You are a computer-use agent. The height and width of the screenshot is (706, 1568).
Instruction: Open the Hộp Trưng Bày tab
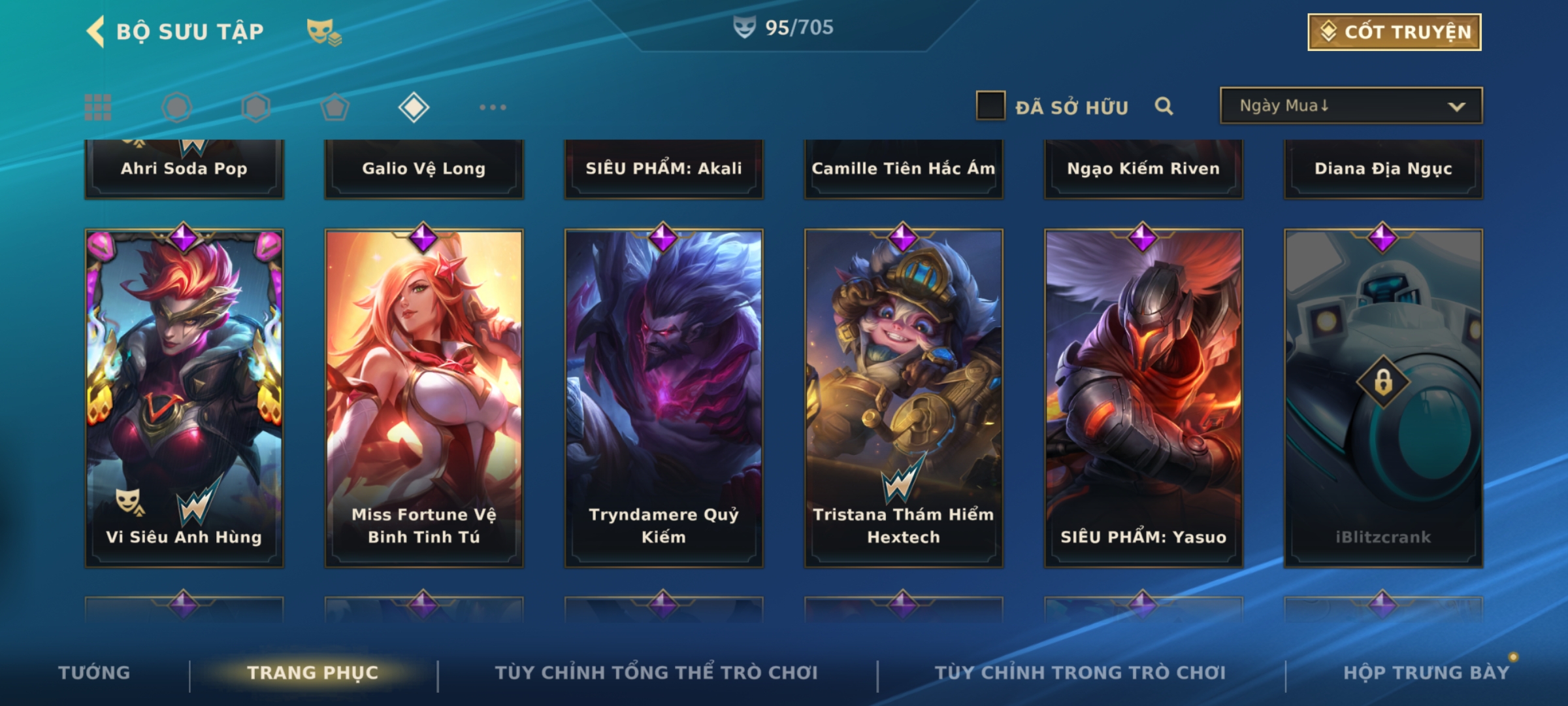1426,673
